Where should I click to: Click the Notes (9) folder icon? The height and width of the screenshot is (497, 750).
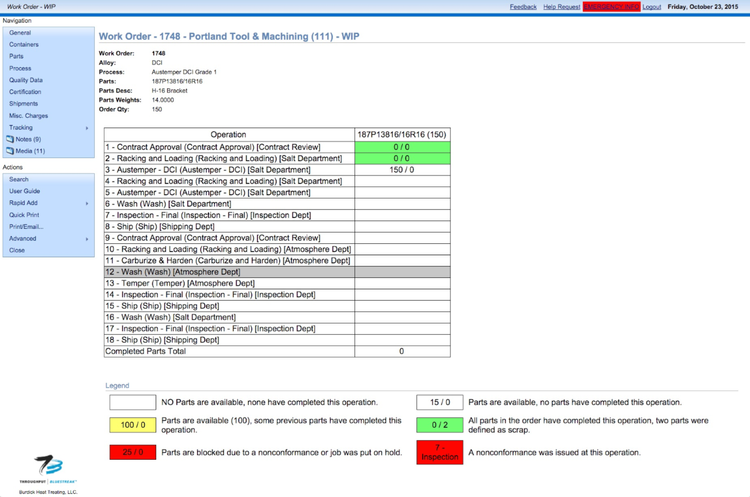pos(10,139)
